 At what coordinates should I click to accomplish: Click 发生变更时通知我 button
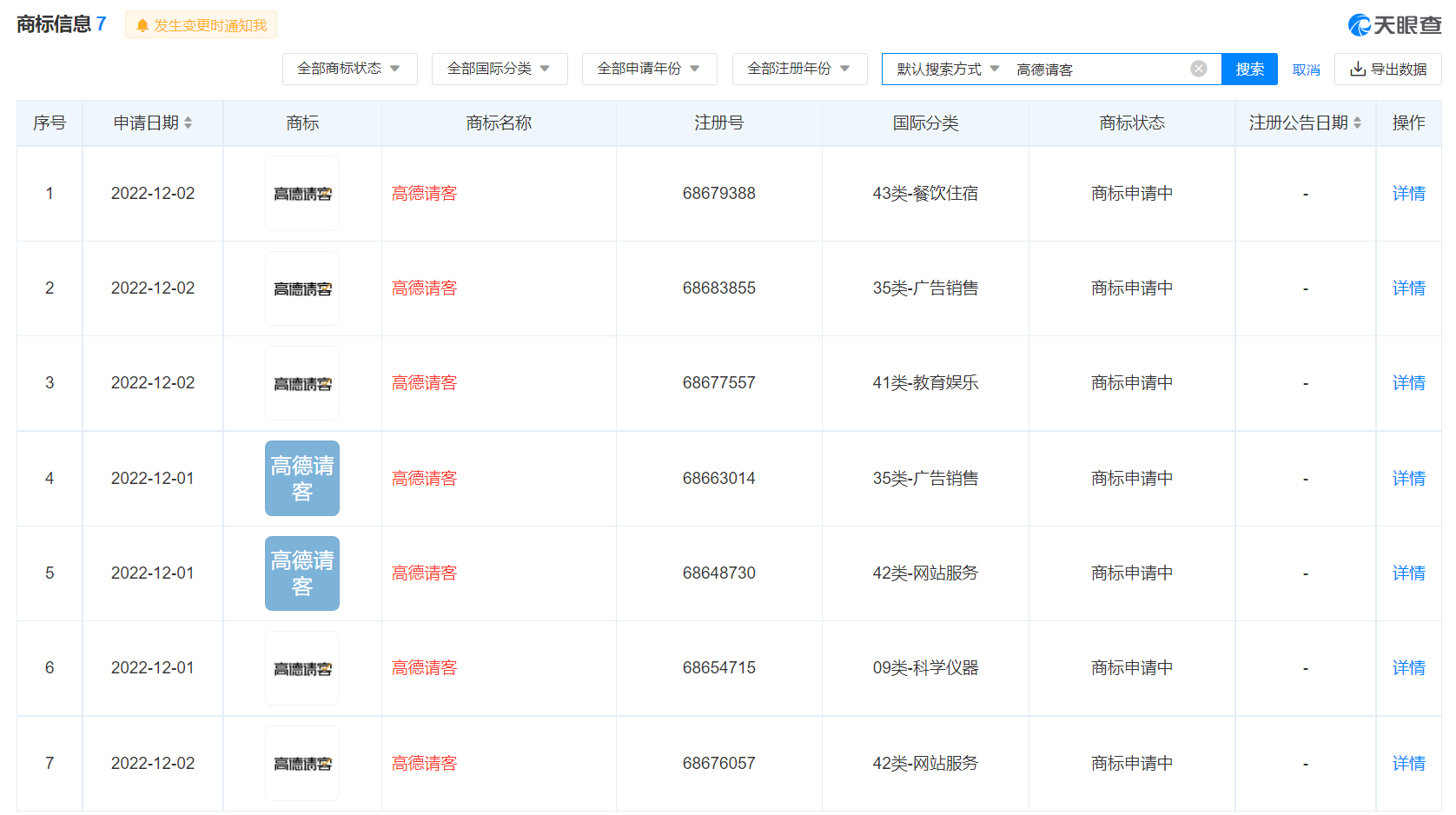202,25
